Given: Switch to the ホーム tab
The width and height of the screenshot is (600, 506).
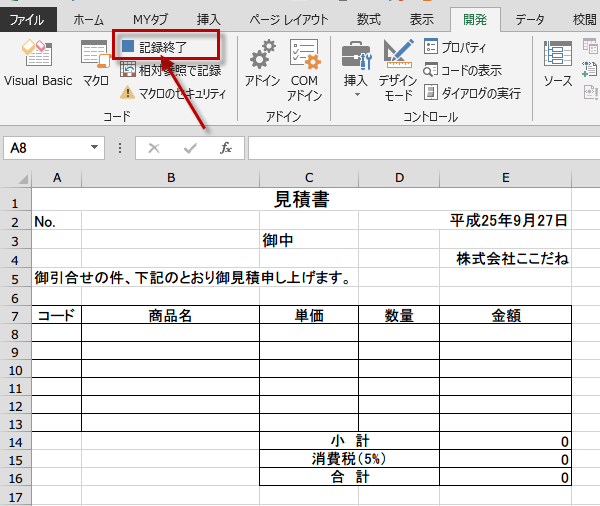Looking at the screenshot, I should [x=88, y=20].
